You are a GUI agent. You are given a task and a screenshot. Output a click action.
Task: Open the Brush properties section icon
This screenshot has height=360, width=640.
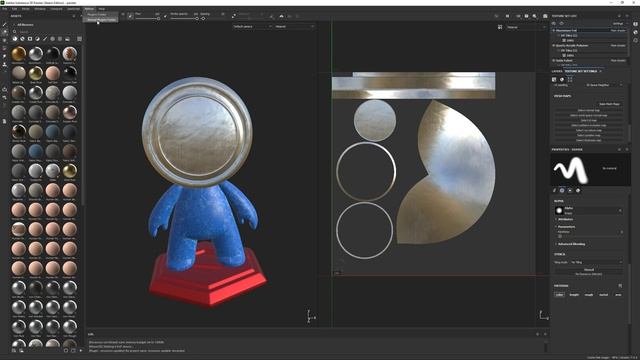click(x=555, y=190)
